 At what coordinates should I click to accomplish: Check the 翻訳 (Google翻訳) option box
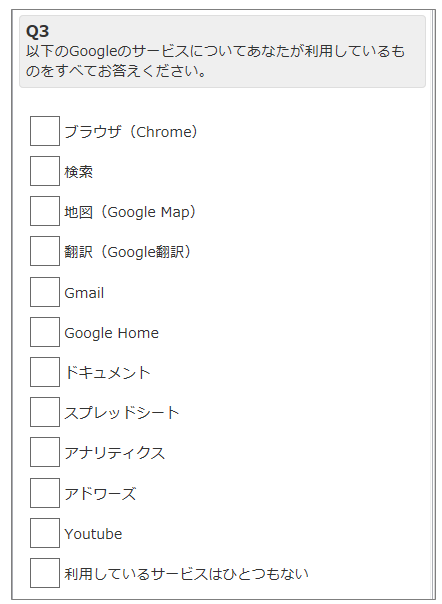[x=45, y=251]
